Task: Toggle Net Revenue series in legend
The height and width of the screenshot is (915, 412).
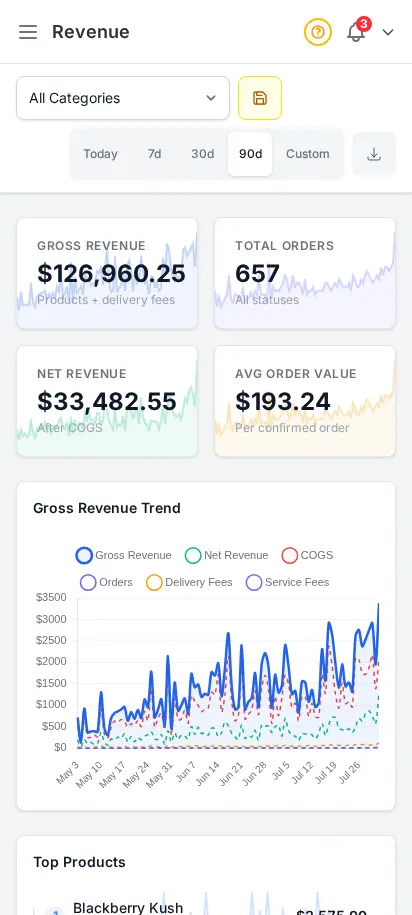Action: pos(226,555)
